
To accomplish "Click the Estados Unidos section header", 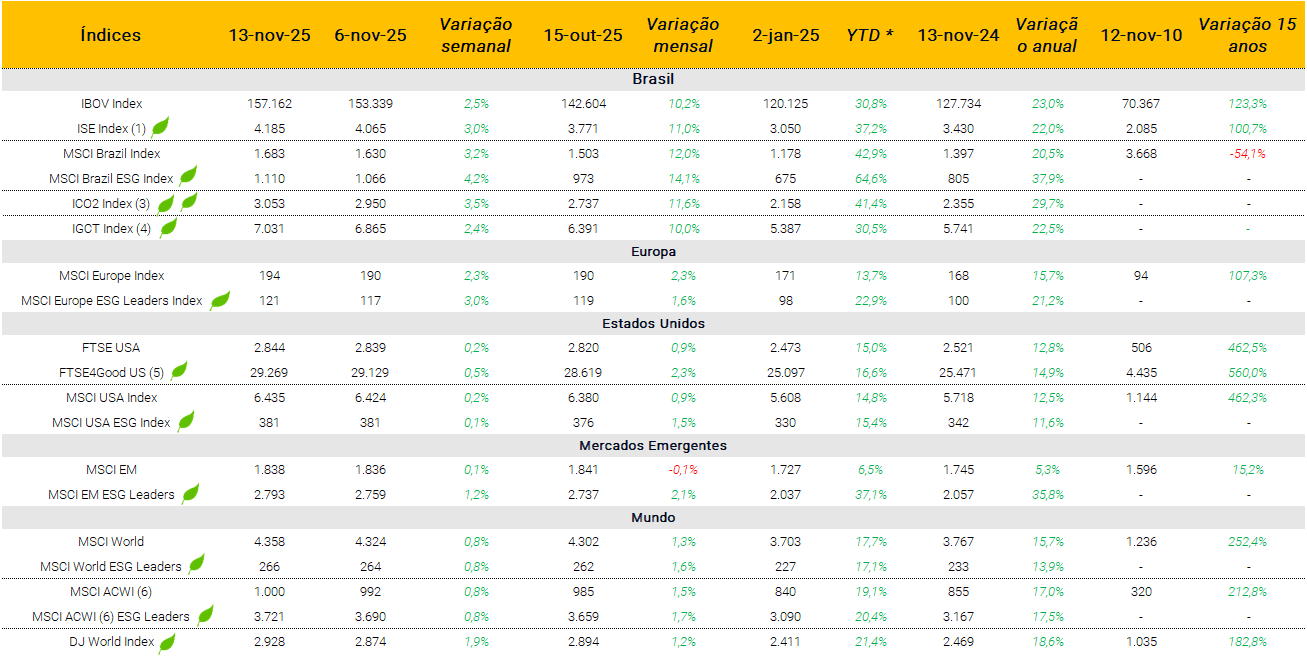I will (x=653, y=323).
